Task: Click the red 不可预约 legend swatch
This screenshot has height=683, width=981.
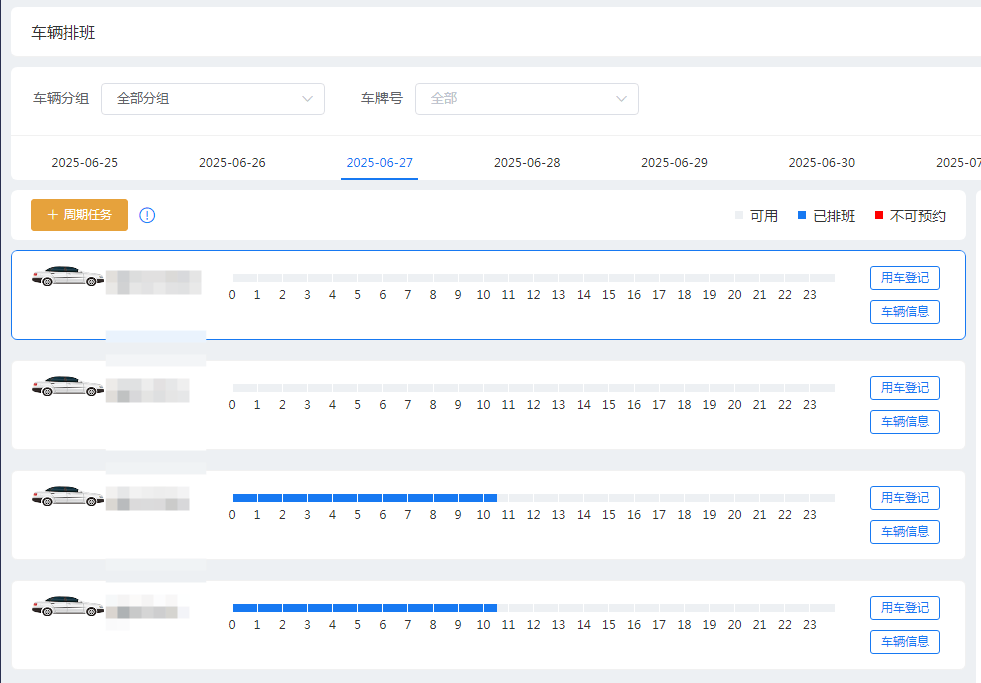Action: [878, 215]
